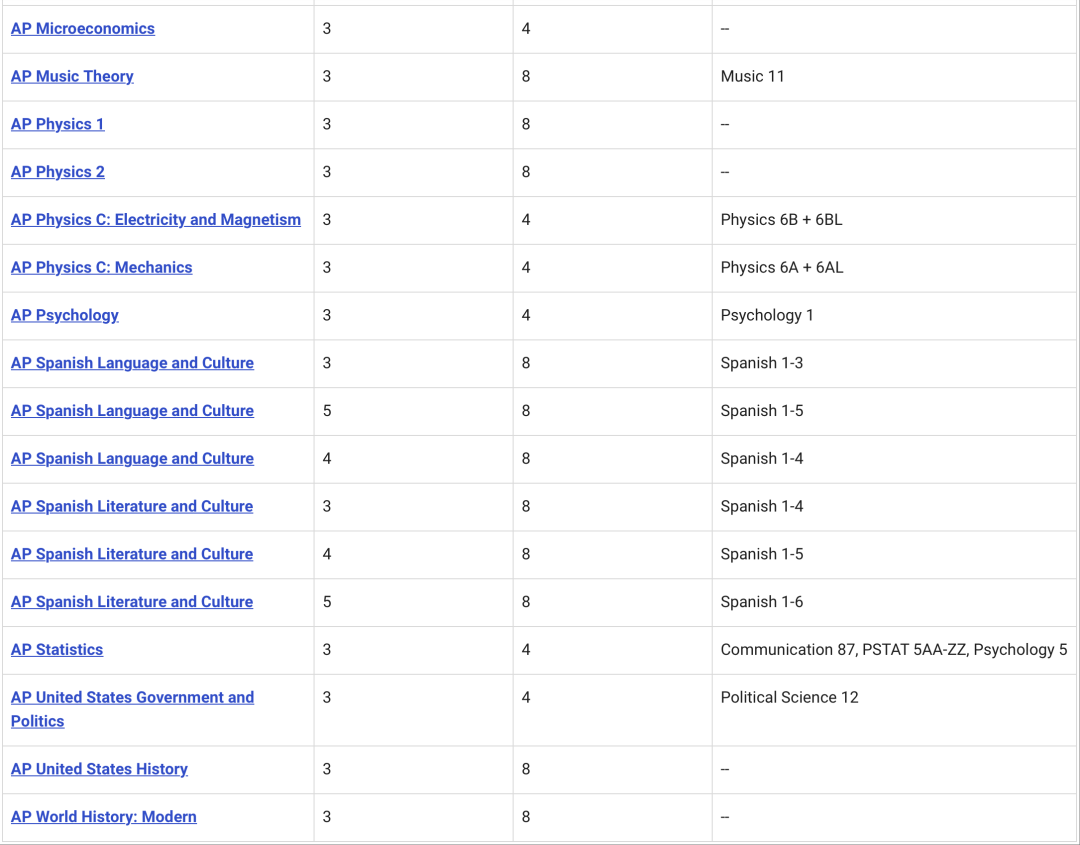This screenshot has width=1080, height=845.
Task: Open the AP United States History link
Action: pos(99,769)
